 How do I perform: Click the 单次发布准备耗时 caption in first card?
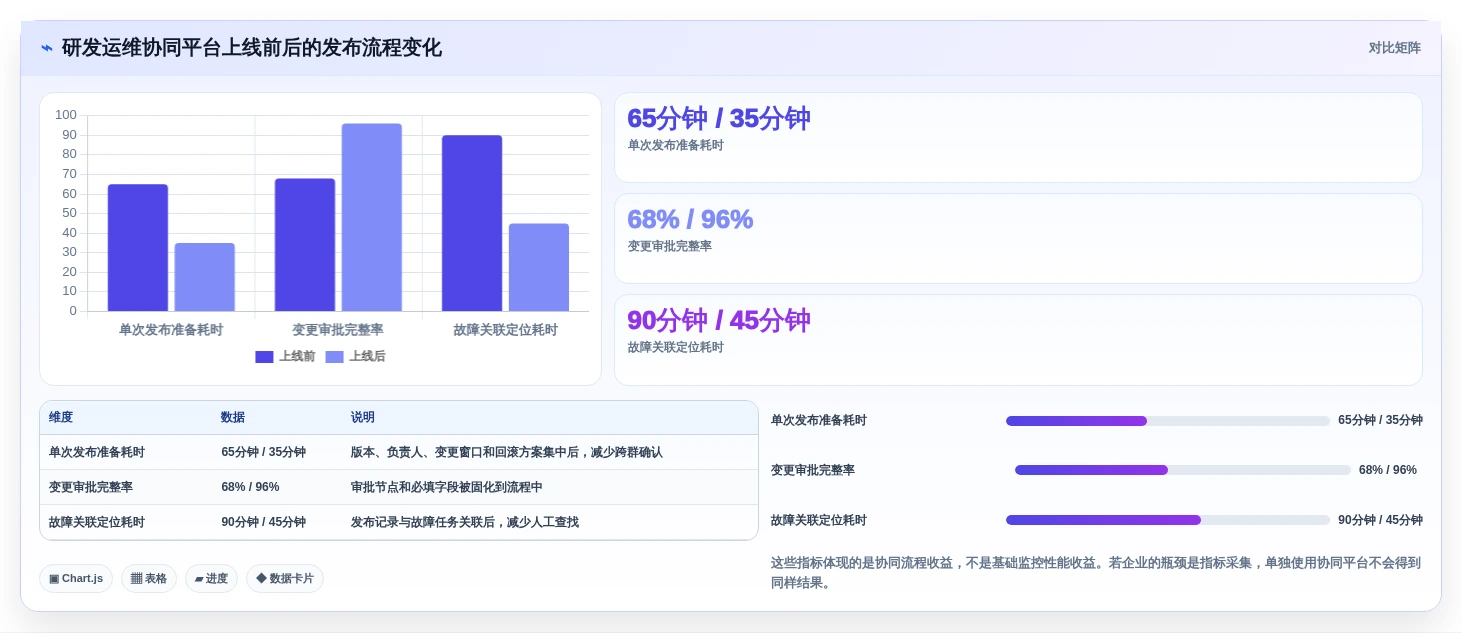(x=675, y=145)
